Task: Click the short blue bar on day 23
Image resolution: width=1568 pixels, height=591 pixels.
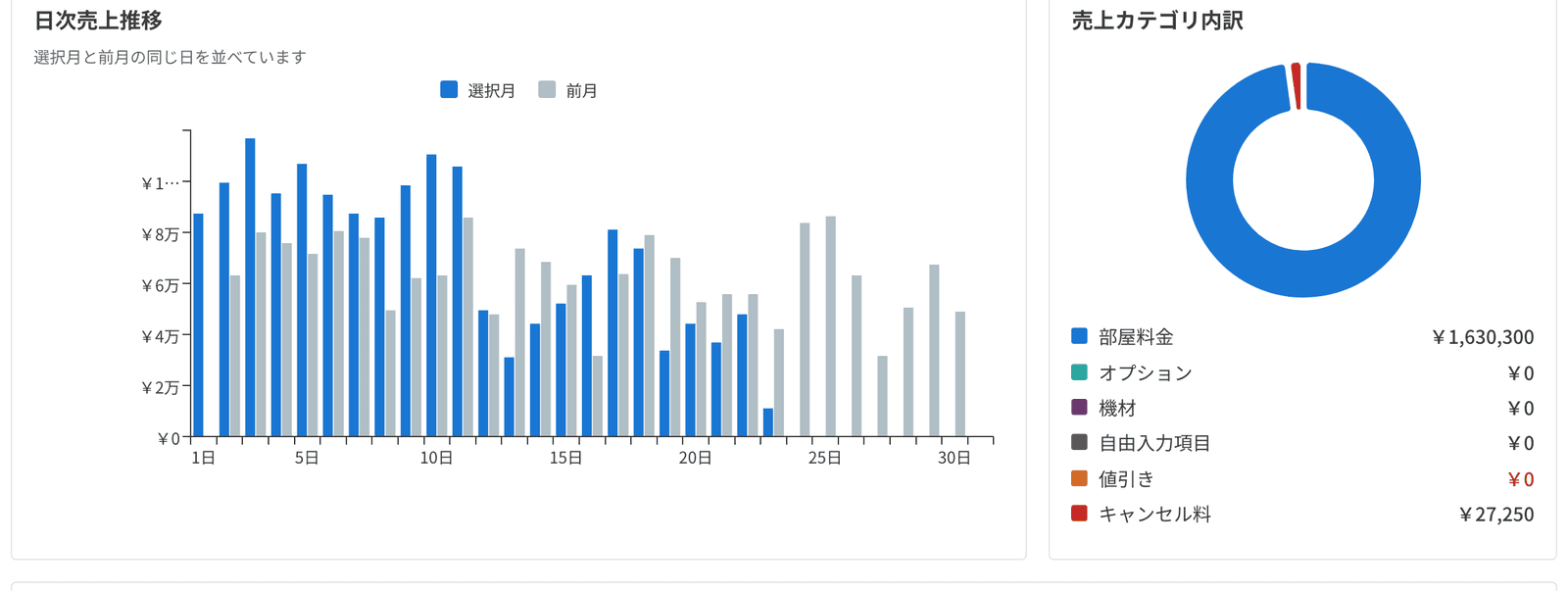Action: point(768,422)
